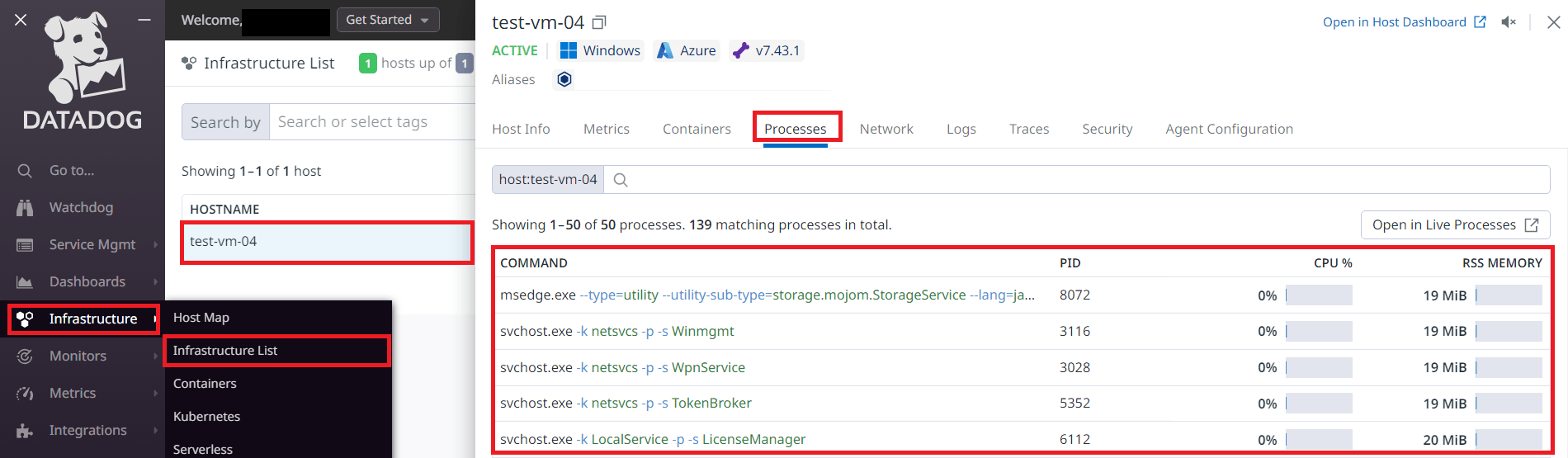Open the Agent Configuration tab
Screen dimensions: 1568x458
pos(1229,129)
